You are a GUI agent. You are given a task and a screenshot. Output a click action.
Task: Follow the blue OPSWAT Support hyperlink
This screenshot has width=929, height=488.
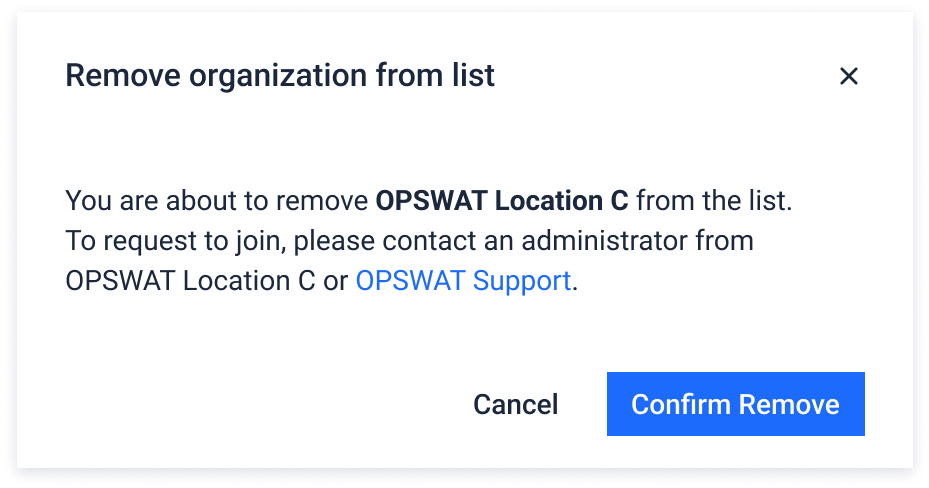463,281
